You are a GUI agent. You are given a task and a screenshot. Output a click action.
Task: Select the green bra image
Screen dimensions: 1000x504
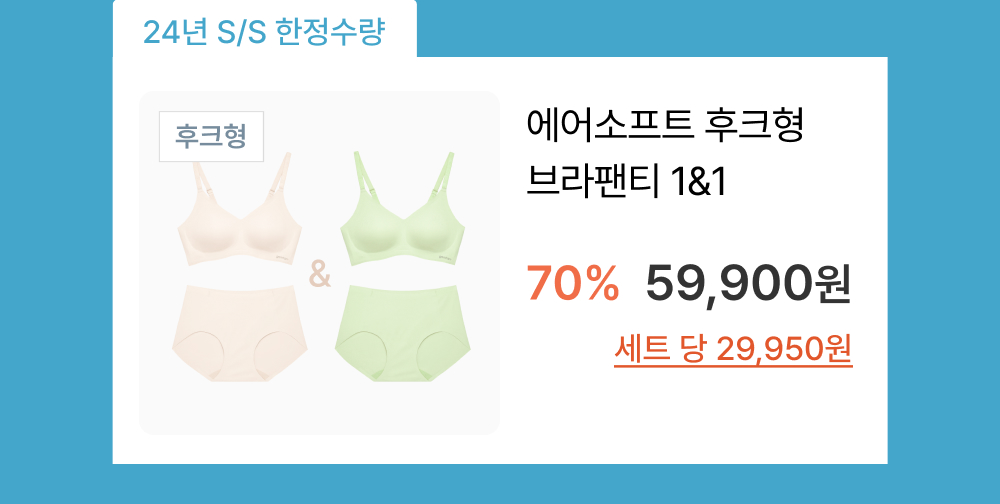coord(403,209)
